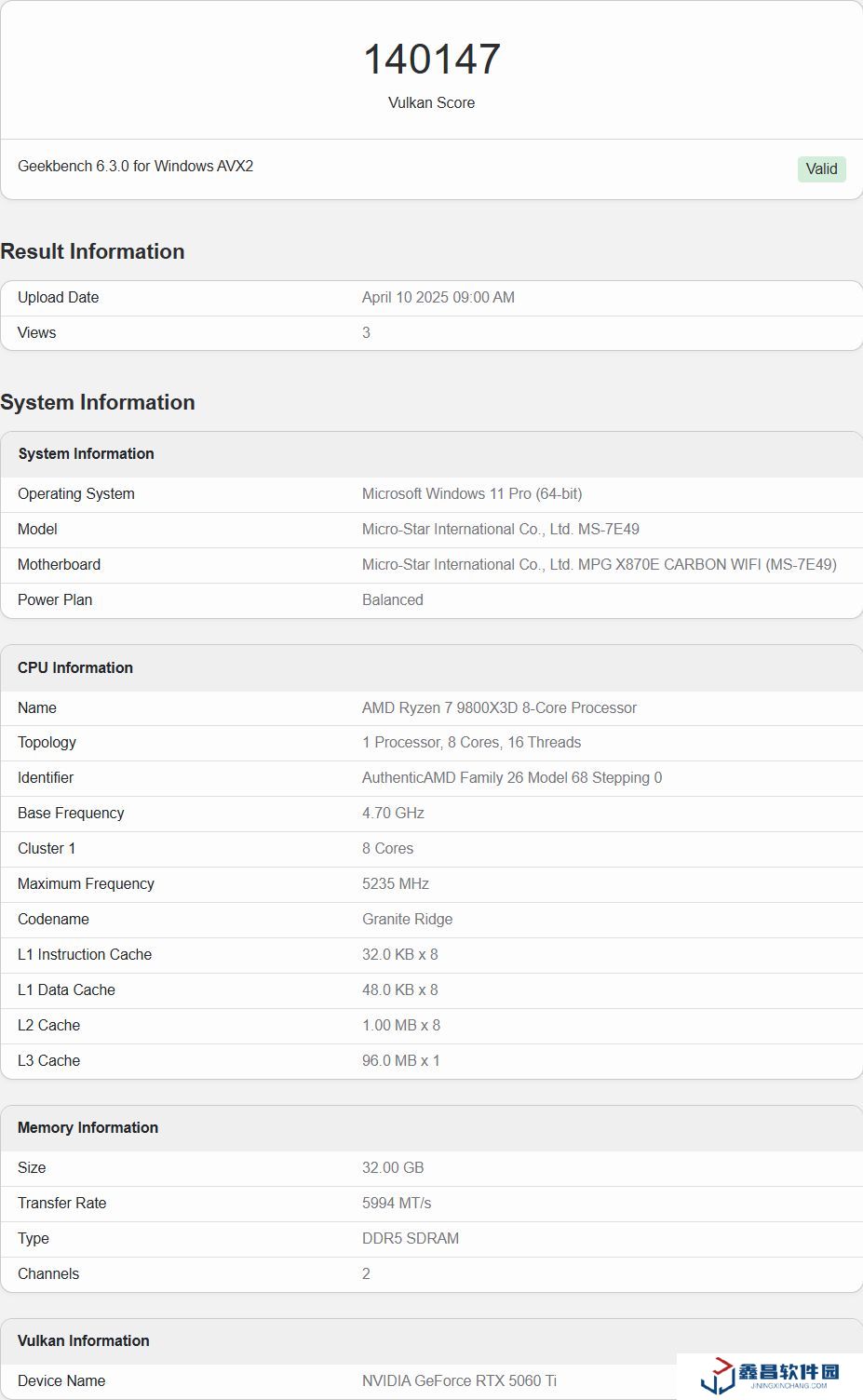Click the DDR5 SDRAM memory type value
This screenshot has width=863, height=1400.
(x=410, y=1238)
